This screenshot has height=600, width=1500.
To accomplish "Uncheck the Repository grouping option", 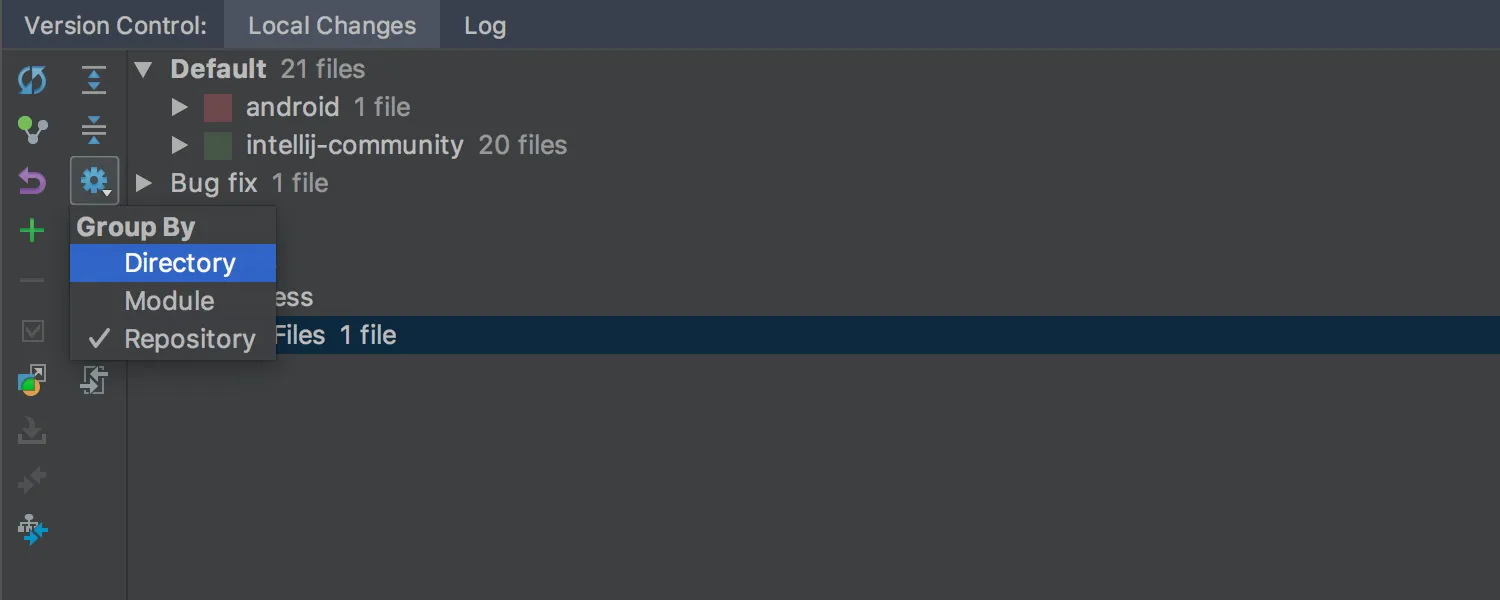I will pos(189,339).
